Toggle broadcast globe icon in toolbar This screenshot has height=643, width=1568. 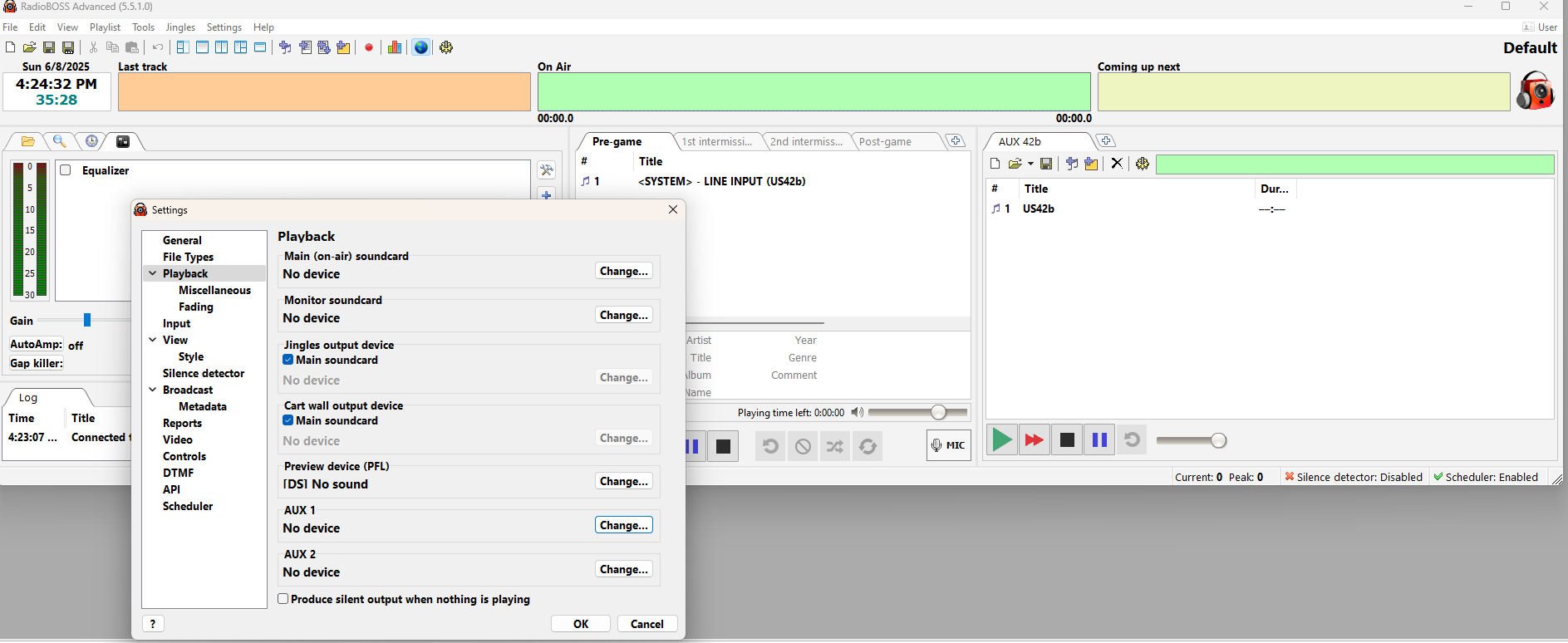[421, 47]
